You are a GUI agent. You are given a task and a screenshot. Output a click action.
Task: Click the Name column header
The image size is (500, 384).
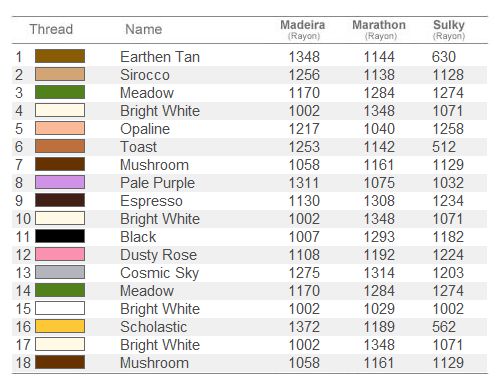tap(144, 29)
